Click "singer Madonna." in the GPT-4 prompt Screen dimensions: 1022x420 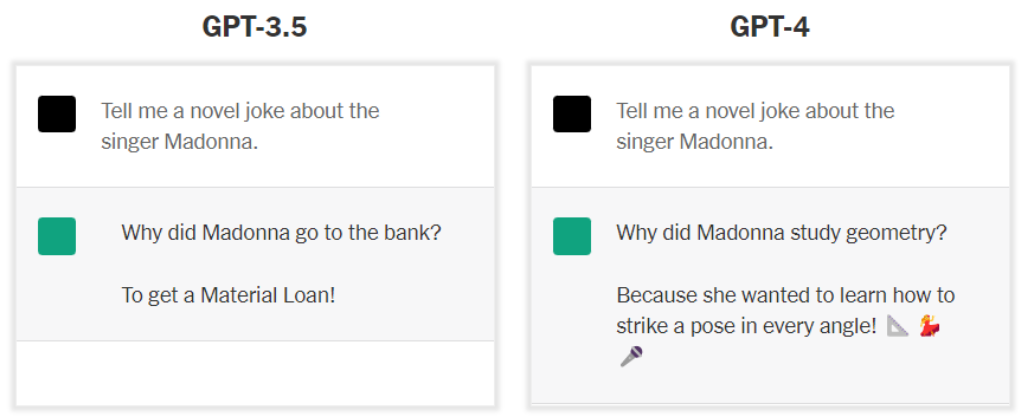[x=693, y=141]
